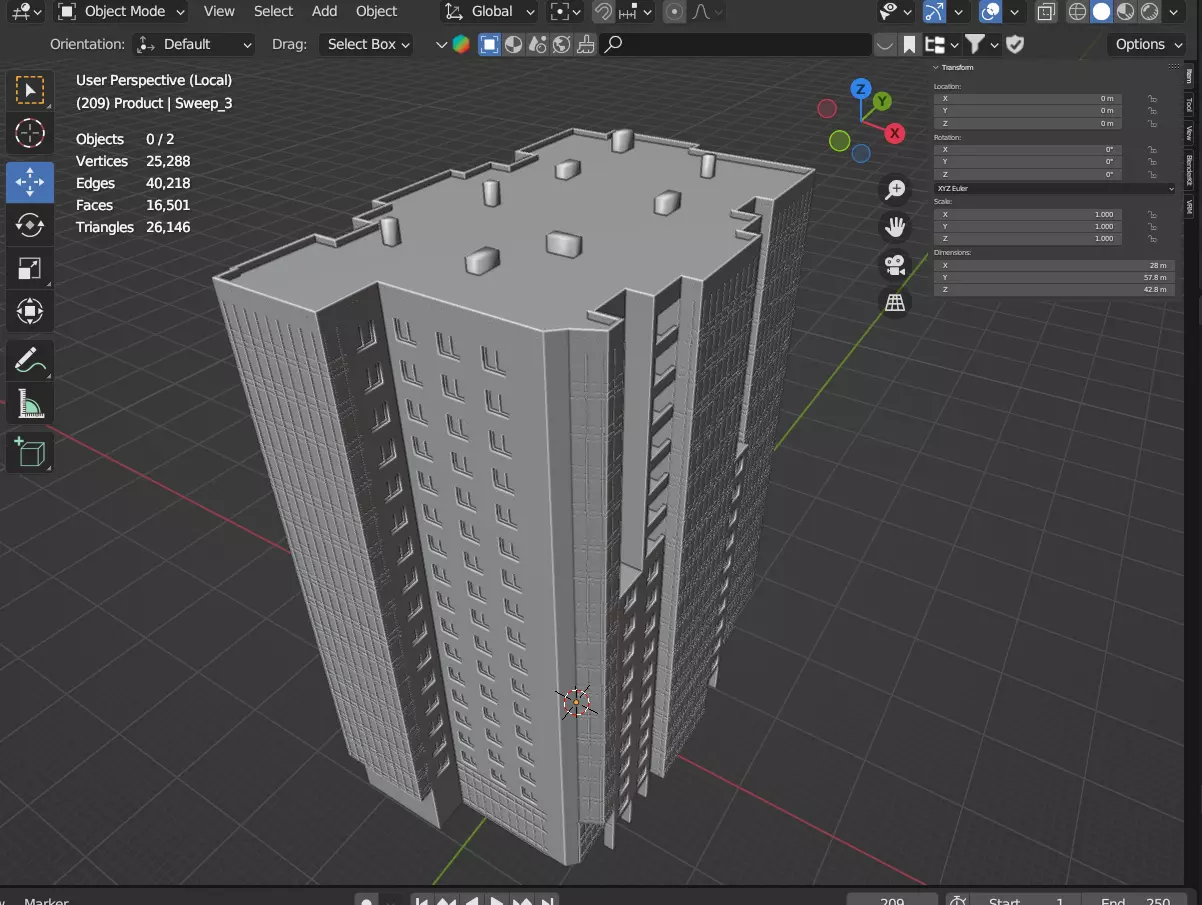The image size is (1202, 905).
Task: Click the hand pan view control
Action: click(895, 227)
